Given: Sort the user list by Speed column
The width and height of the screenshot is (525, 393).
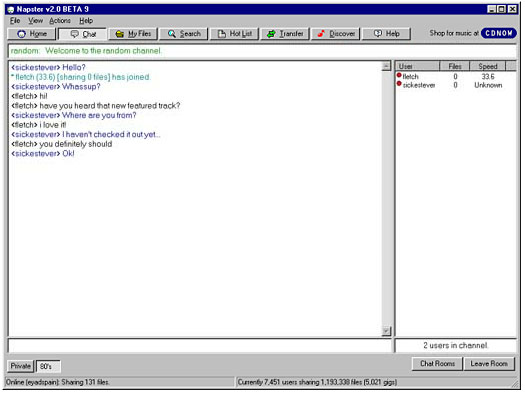Looking at the screenshot, I should pyautogui.click(x=488, y=66).
